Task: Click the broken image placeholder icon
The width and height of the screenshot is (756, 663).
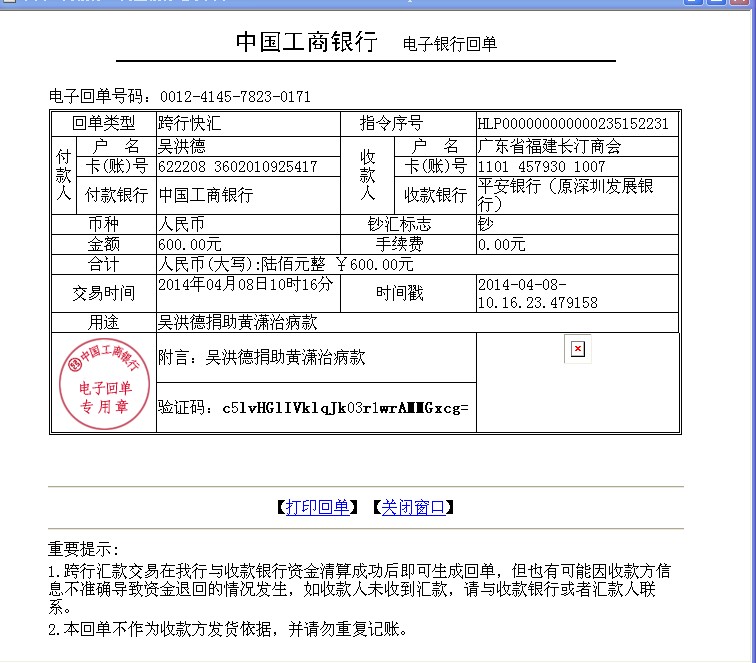Action: point(576,349)
